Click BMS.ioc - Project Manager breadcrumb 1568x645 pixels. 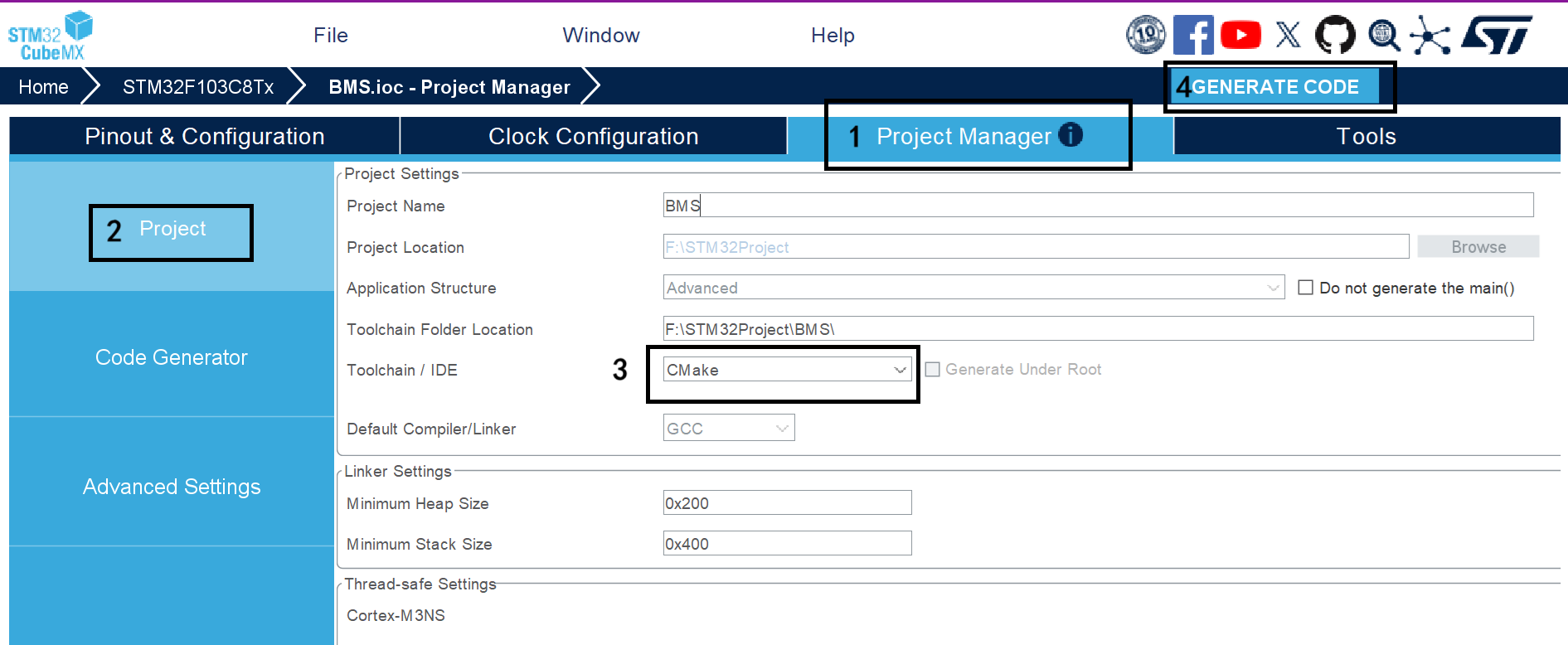tap(449, 87)
